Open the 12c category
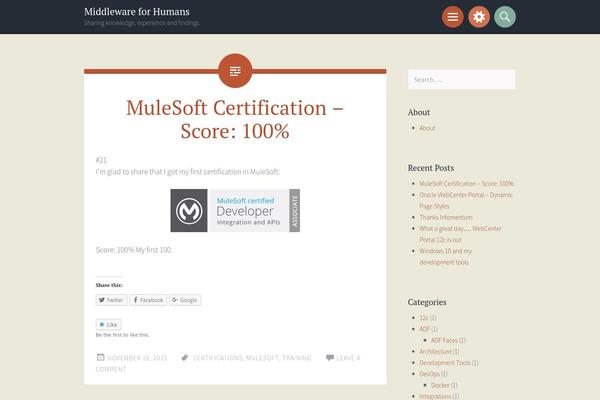Screen dimensions: 600x400 coord(424,318)
